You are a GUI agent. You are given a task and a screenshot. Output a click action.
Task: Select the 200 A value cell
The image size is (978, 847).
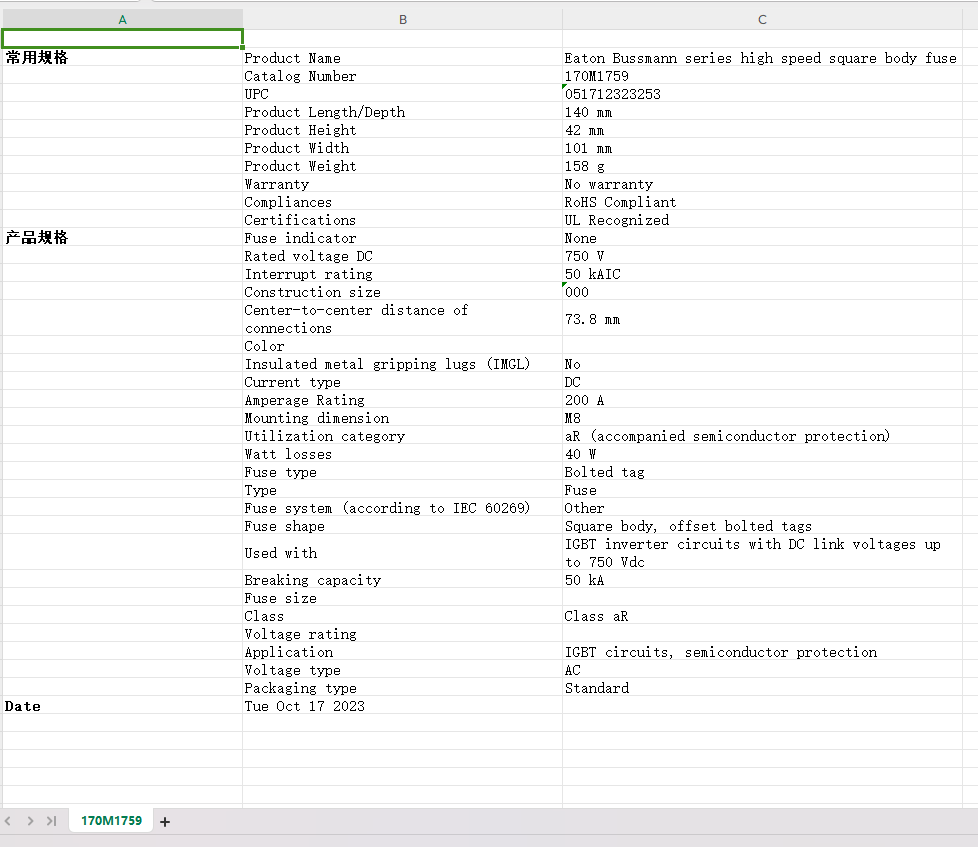(762, 400)
